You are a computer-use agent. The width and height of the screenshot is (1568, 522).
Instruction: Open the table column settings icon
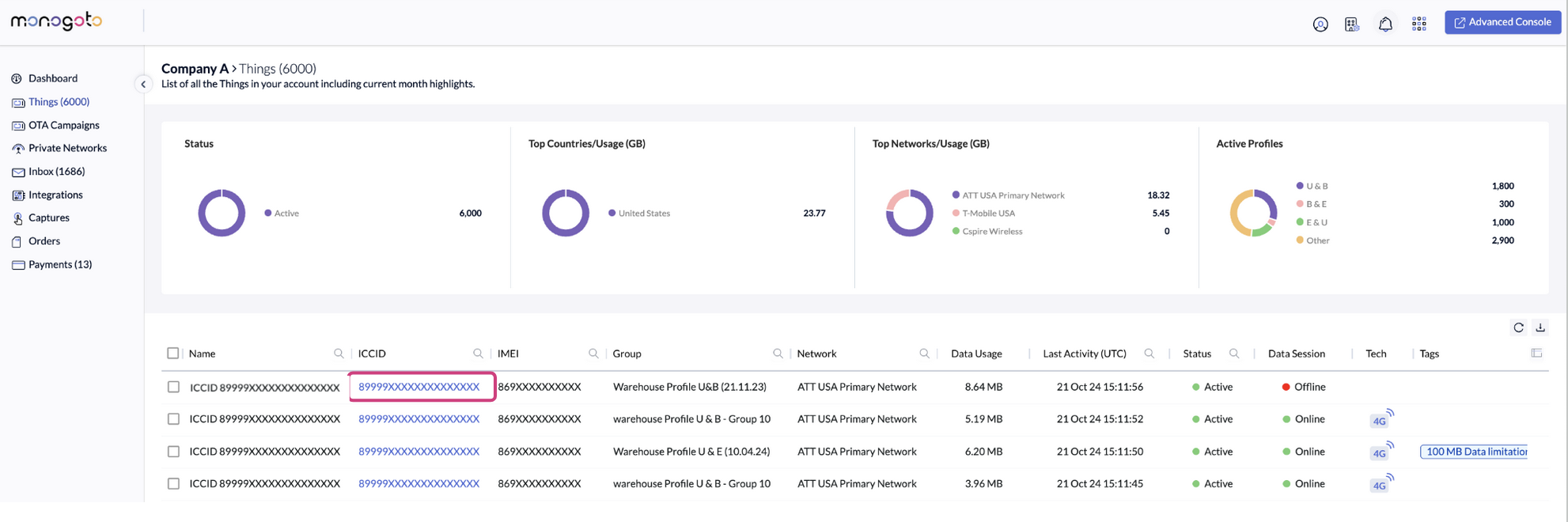tap(1536, 354)
